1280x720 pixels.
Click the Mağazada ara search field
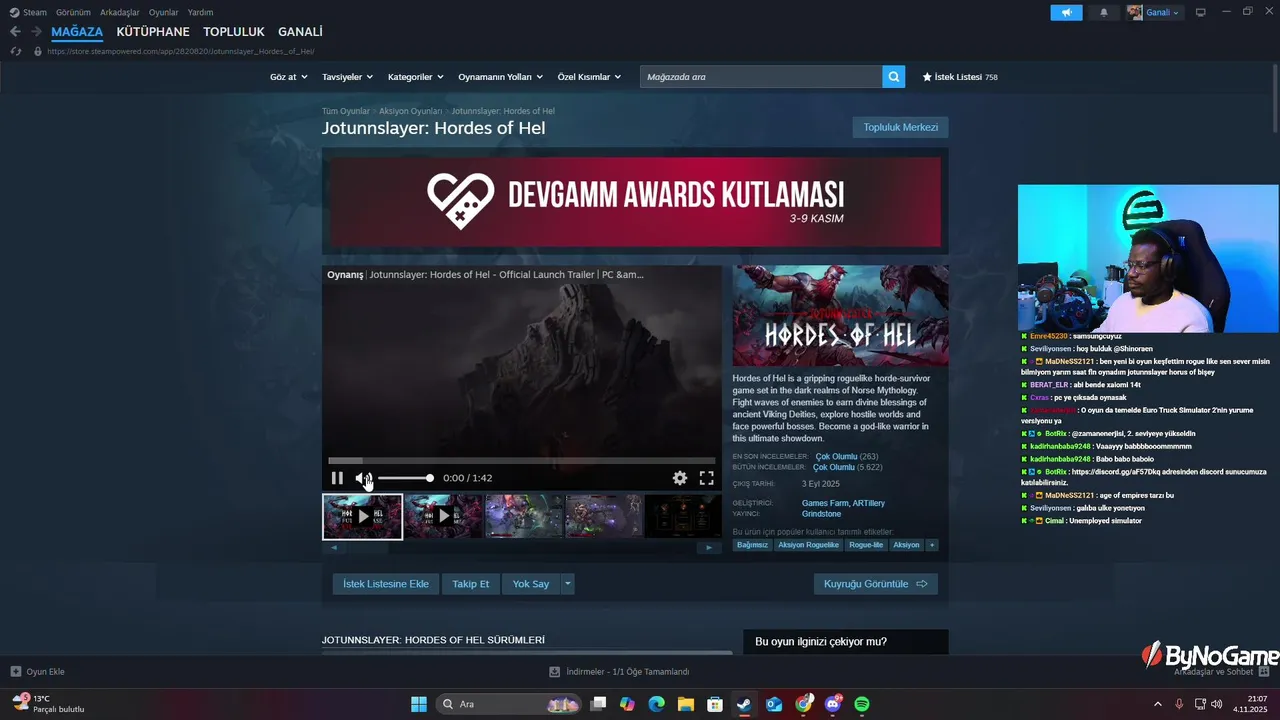(761, 77)
